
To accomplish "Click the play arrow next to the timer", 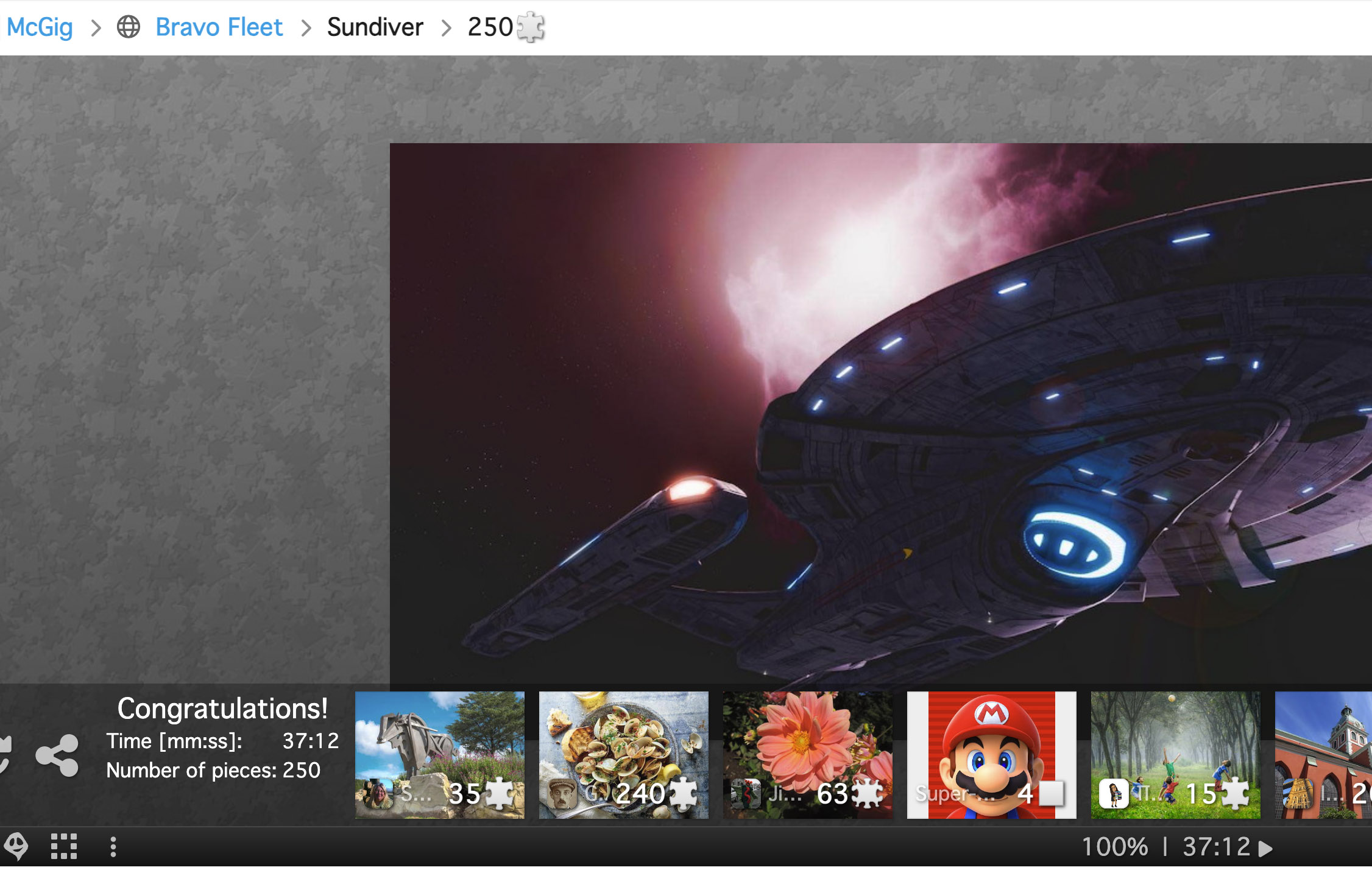I will coord(1266,848).
